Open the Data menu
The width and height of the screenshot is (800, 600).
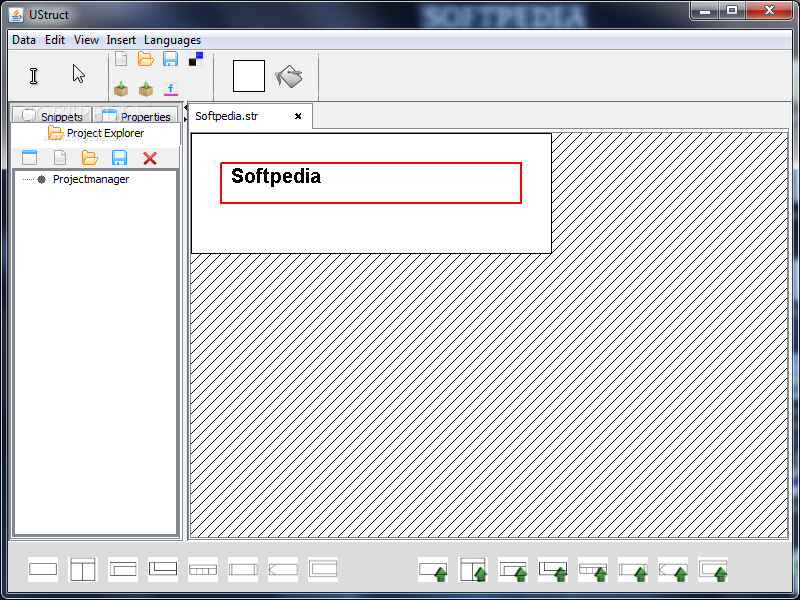click(24, 40)
